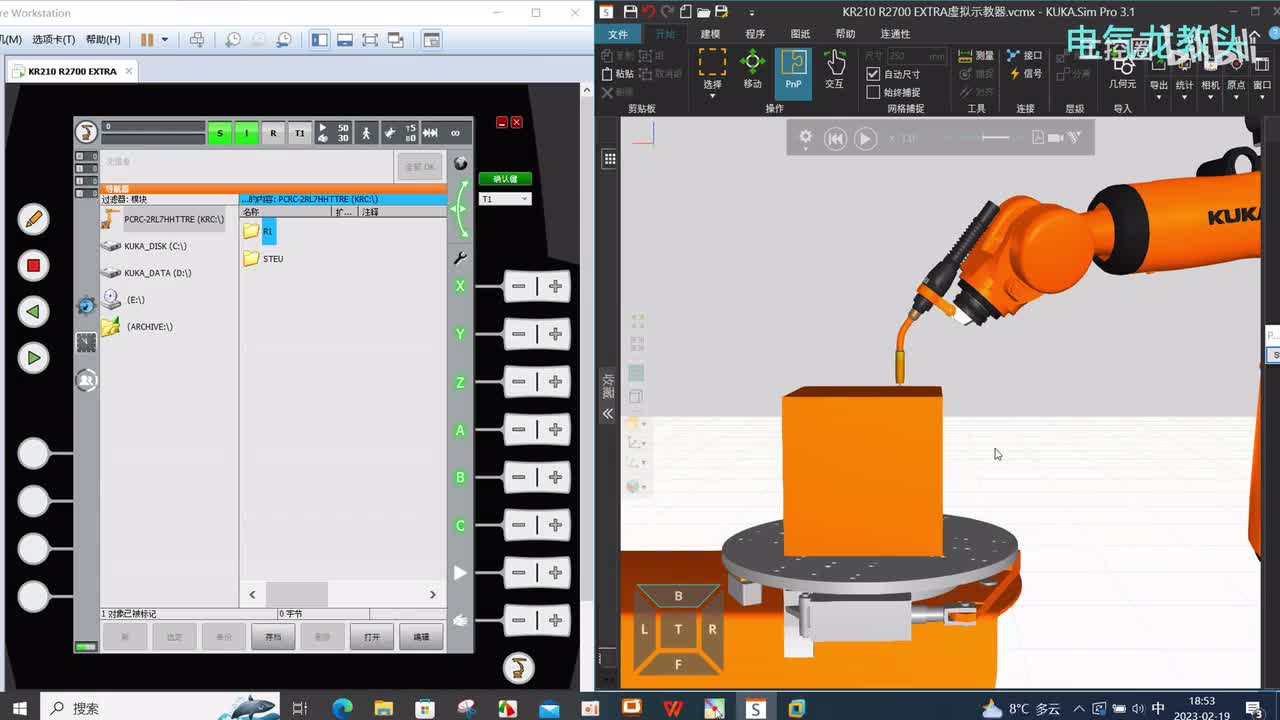The image size is (1280, 720).
Task: Open the 文件 (File) tab
Action: (618, 34)
